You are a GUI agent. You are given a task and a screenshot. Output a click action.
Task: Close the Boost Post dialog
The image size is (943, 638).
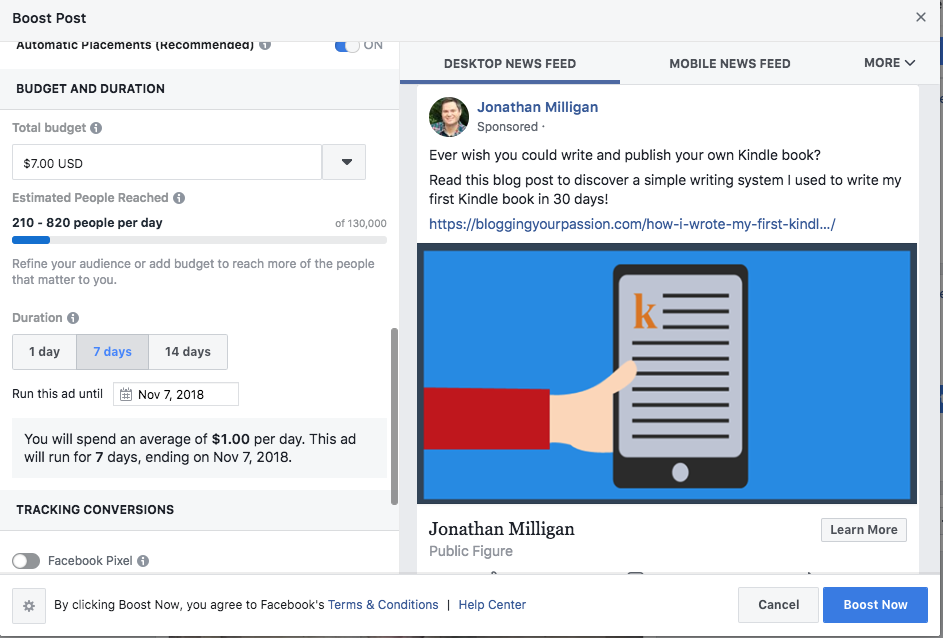click(x=920, y=17)
